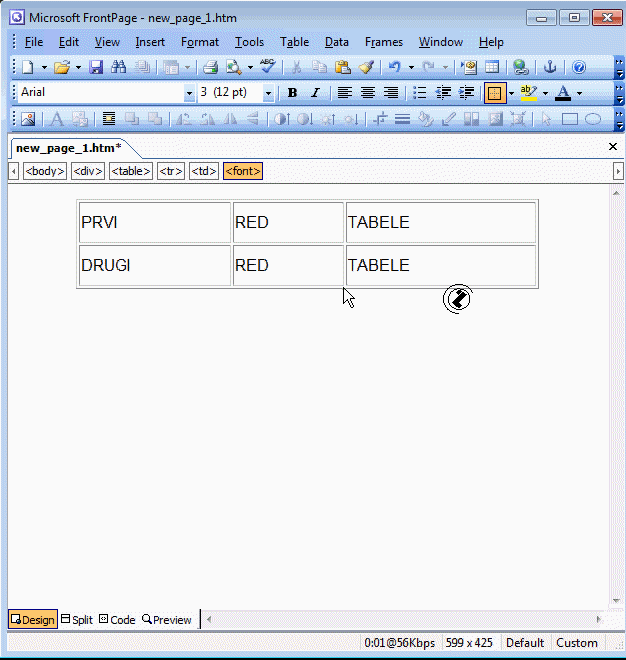Enable Center text alignment
This screenshot has width=626, height=660.
pyautogui.click(x=367, y=93)
